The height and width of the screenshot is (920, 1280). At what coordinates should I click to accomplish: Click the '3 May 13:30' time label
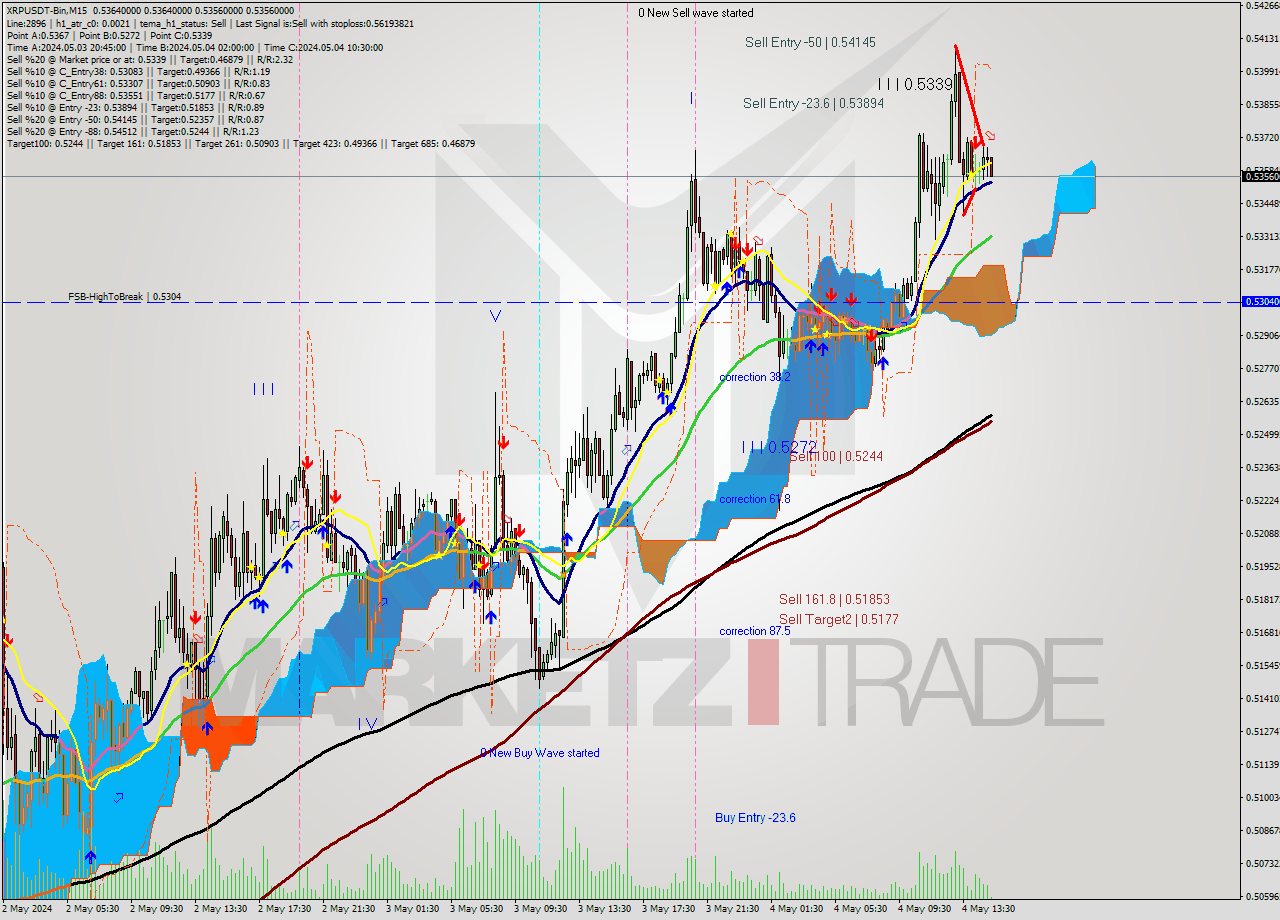(605, 909)
